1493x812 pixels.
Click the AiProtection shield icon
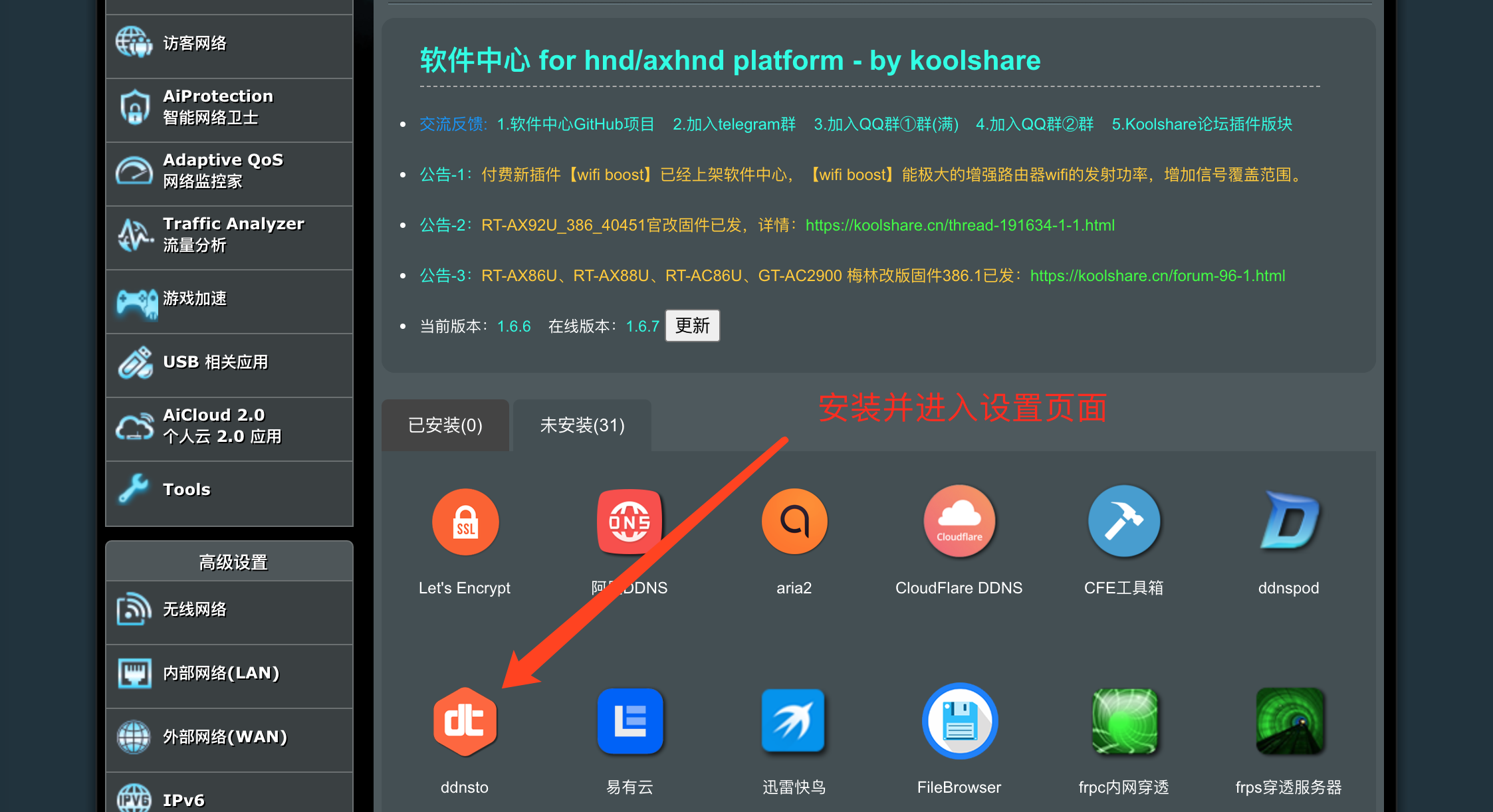coord(134,106)
